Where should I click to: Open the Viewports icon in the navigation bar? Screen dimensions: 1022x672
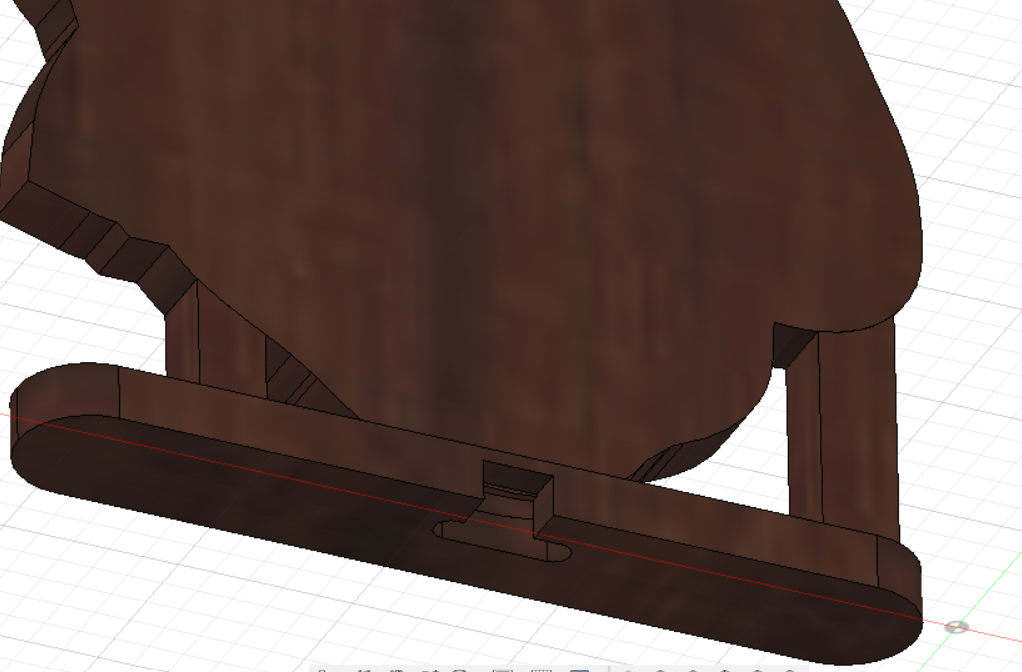coord(579,669)
